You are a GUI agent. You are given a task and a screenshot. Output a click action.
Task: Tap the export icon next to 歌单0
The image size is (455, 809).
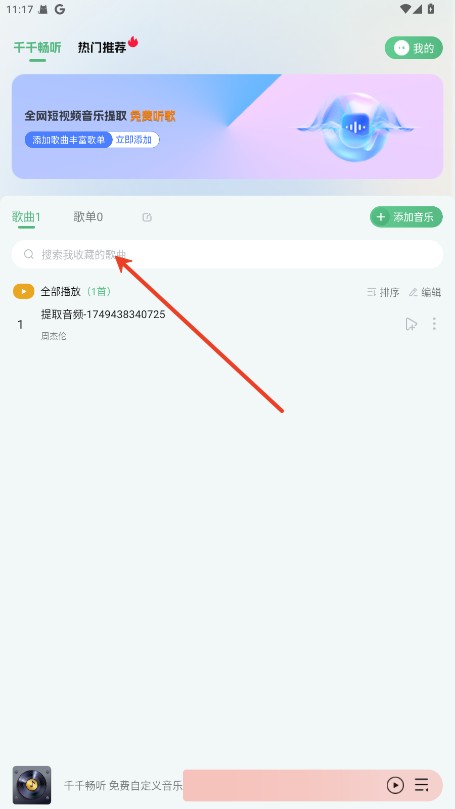pos(147,217)
